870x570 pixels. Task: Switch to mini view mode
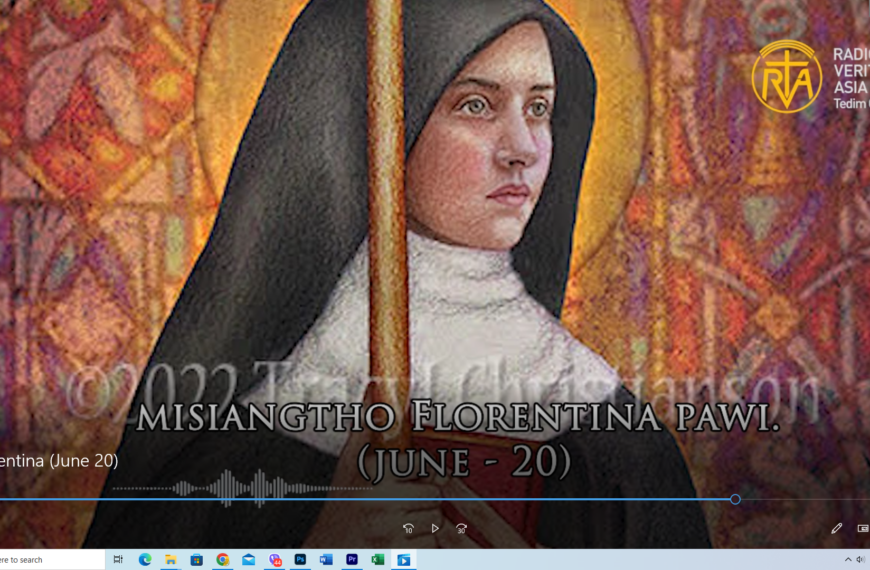coord(863,528)
